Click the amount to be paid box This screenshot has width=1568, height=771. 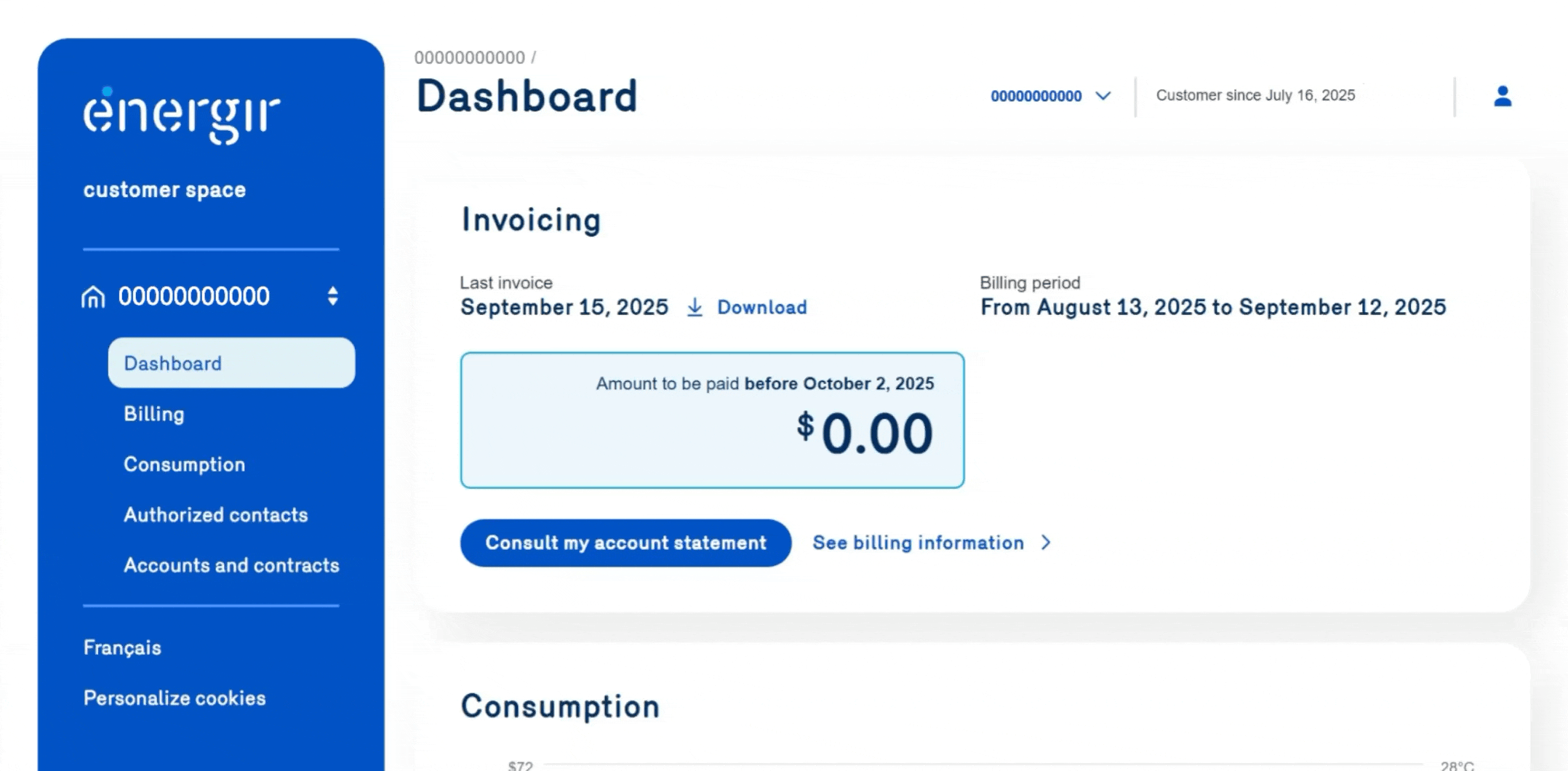(712, 420)
